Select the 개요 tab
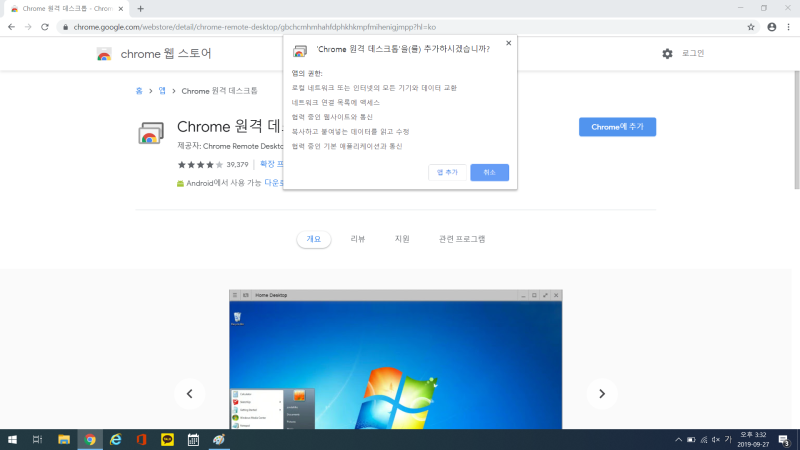Image resolution: width=800 pixels, height=450 pixels. pyautogui.click(x=314, y=239)
